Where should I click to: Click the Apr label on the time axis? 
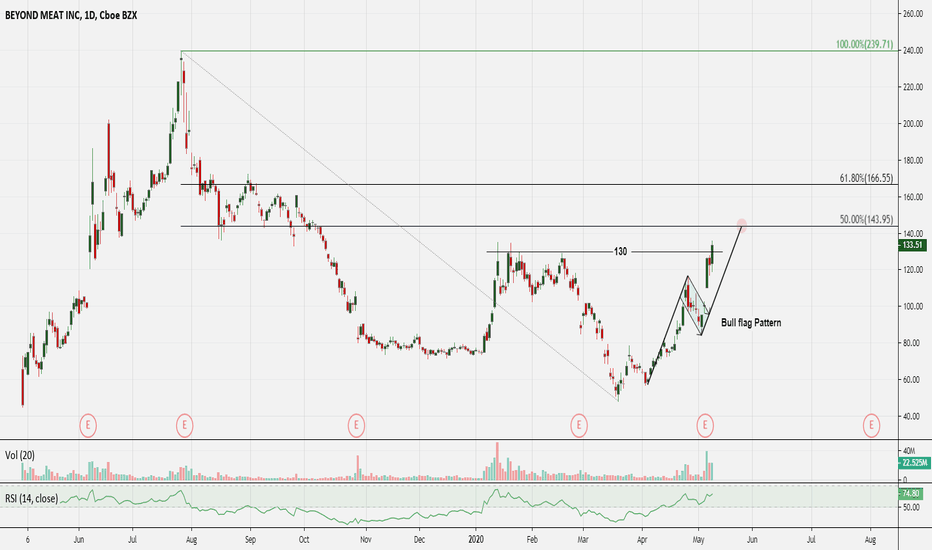[x=642, y=540]
